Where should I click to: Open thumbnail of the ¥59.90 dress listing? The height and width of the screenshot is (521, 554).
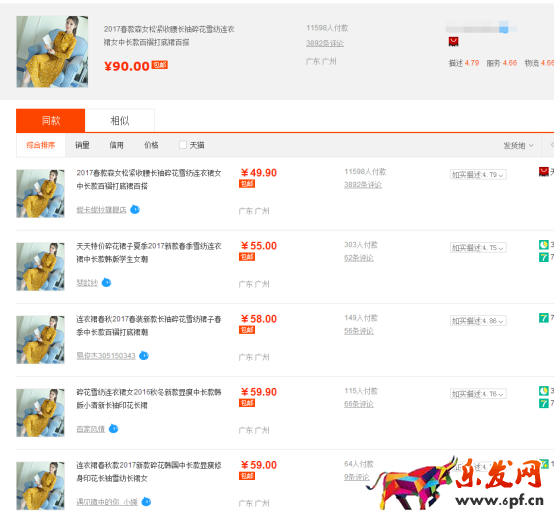(40, 413)
